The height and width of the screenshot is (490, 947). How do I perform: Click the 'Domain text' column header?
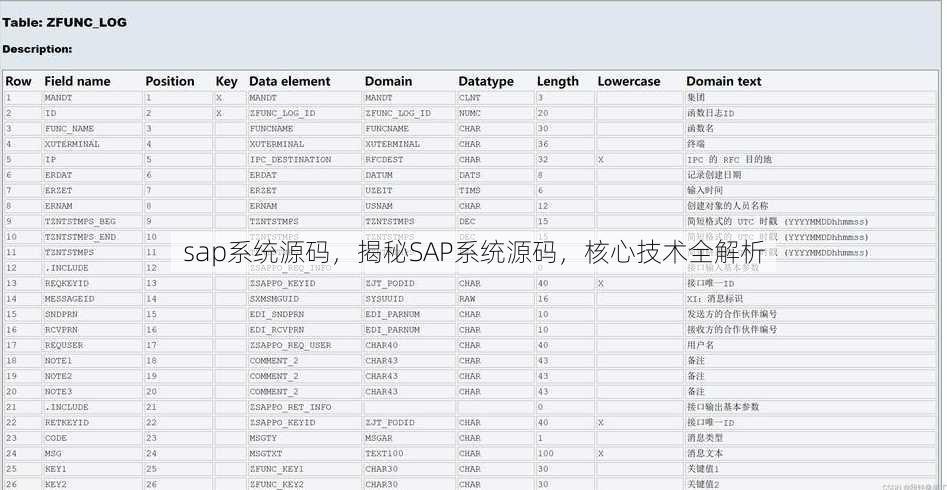[x=724, y=81]
